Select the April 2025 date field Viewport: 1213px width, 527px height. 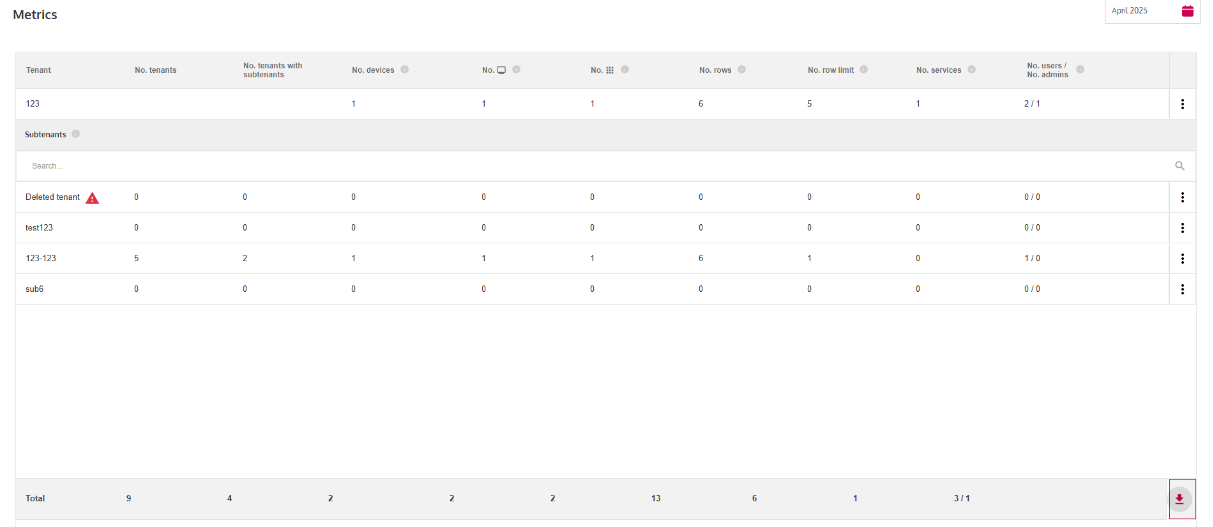pos(1138,11)
